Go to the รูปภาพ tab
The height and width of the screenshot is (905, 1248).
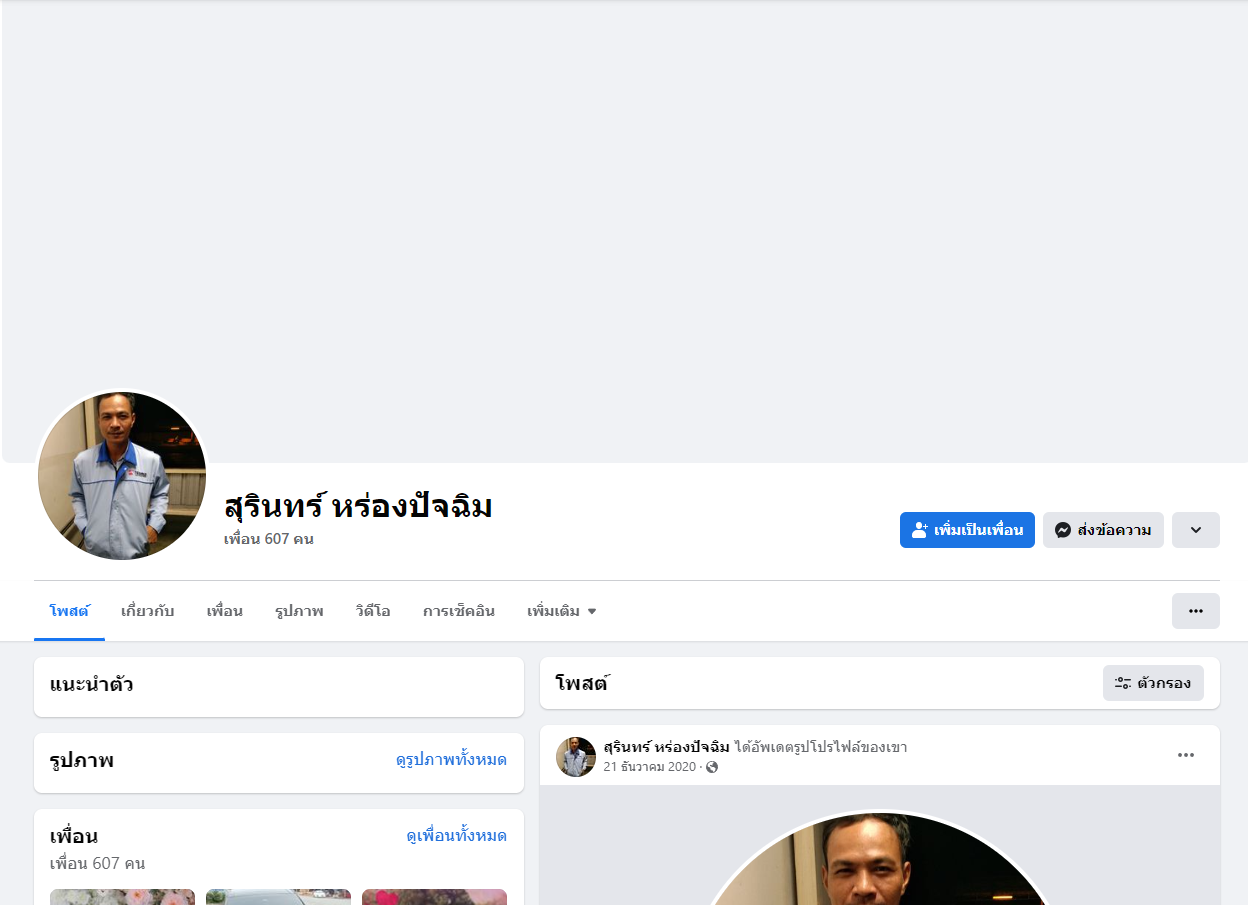[x=299, y=611]
